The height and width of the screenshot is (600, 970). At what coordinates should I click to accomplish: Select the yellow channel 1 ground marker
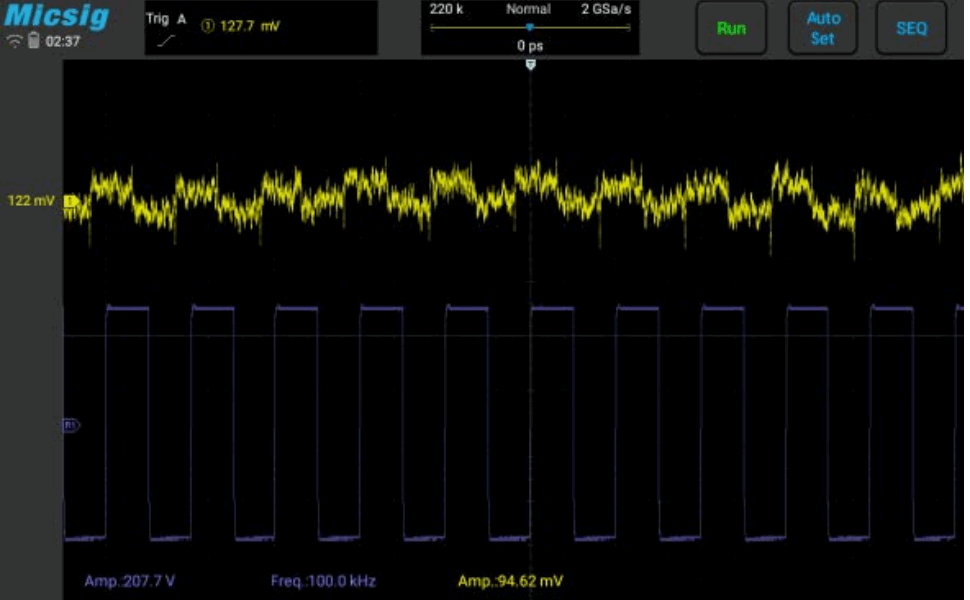[x=71, y=201]
